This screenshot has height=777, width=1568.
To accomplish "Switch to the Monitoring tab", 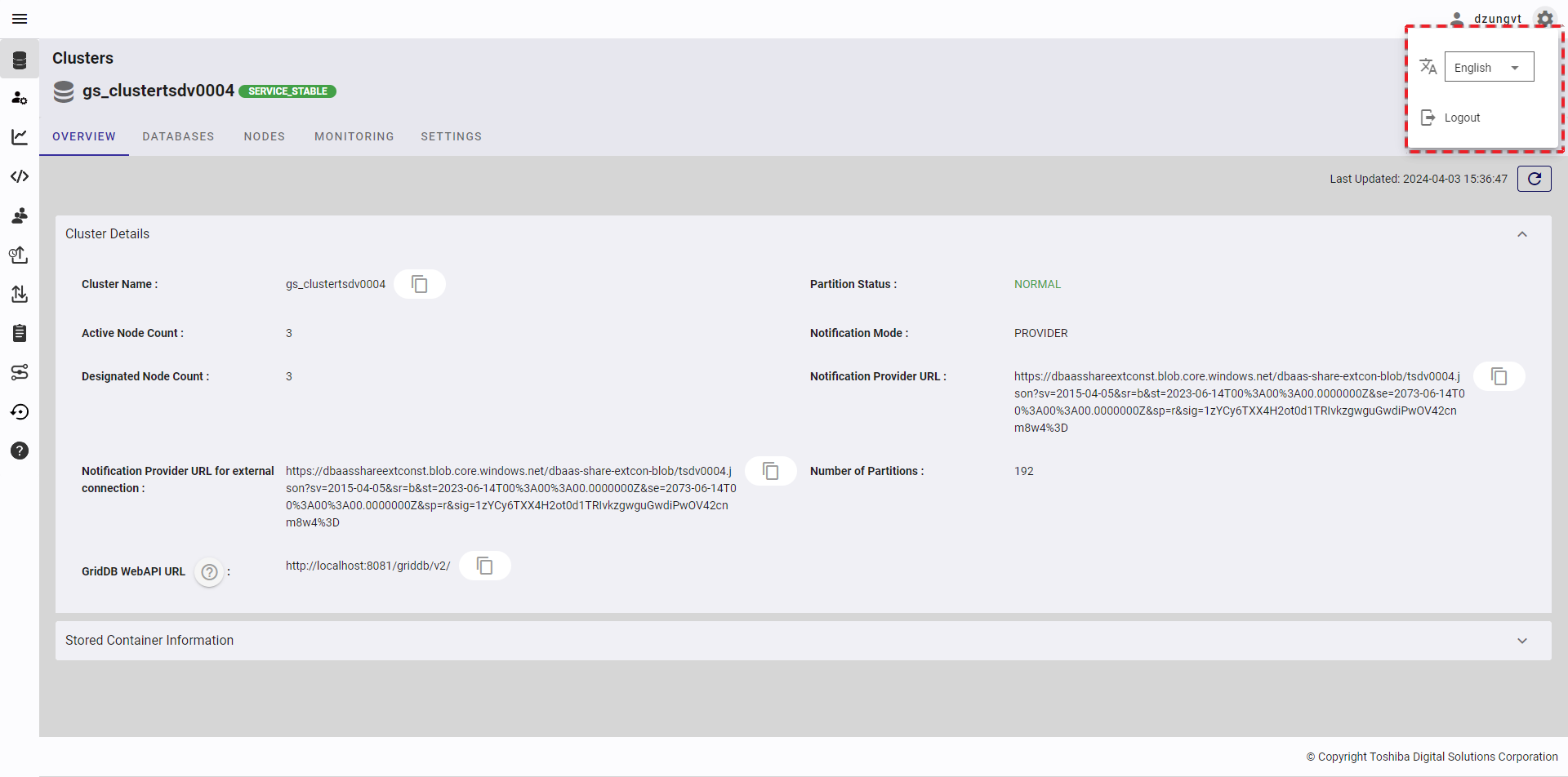I will [x=354, y=136].
